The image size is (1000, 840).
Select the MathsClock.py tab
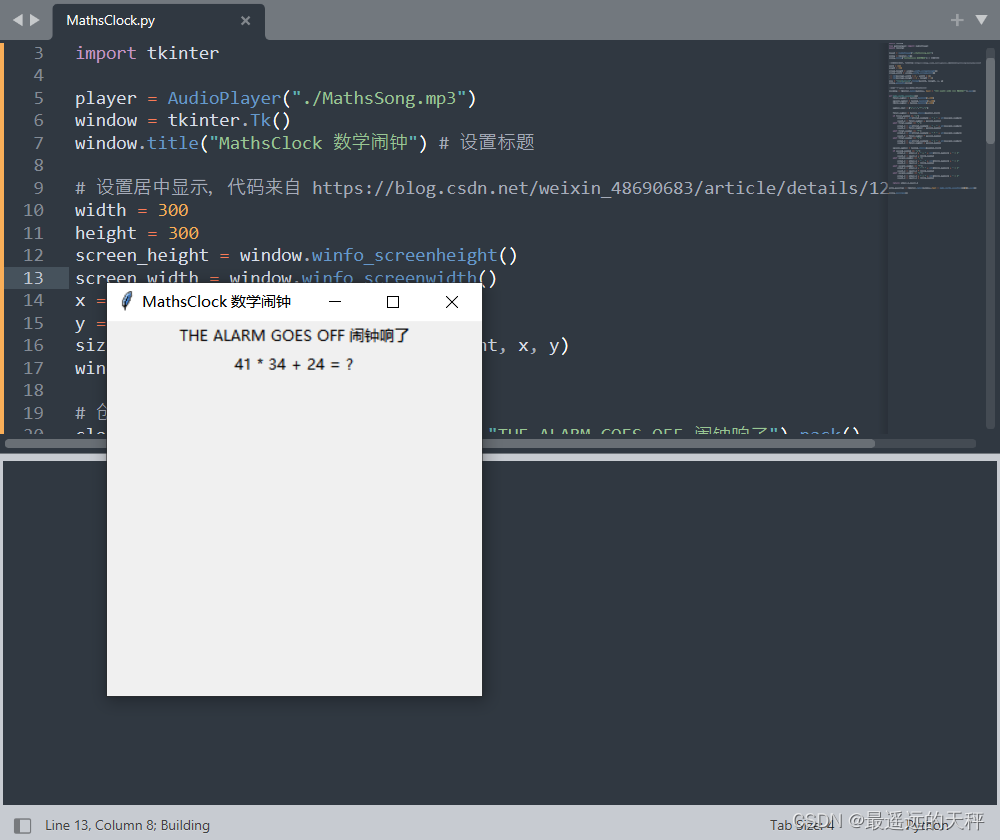pyautogui.click(x=110, y=20)
